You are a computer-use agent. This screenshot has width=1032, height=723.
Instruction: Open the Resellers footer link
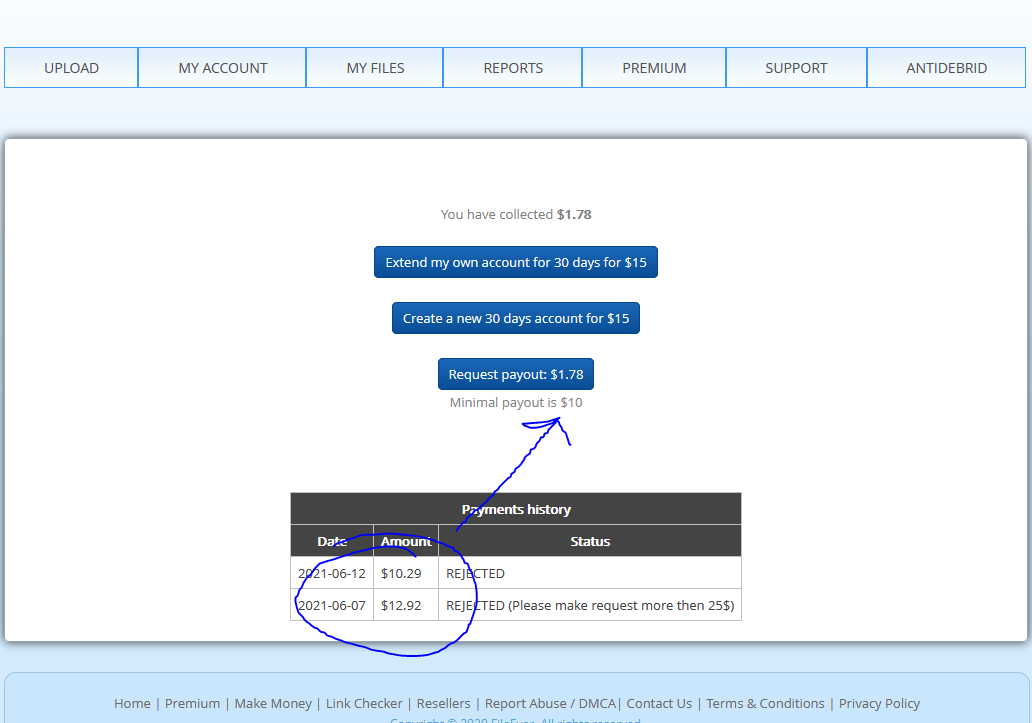click(443, 703)
